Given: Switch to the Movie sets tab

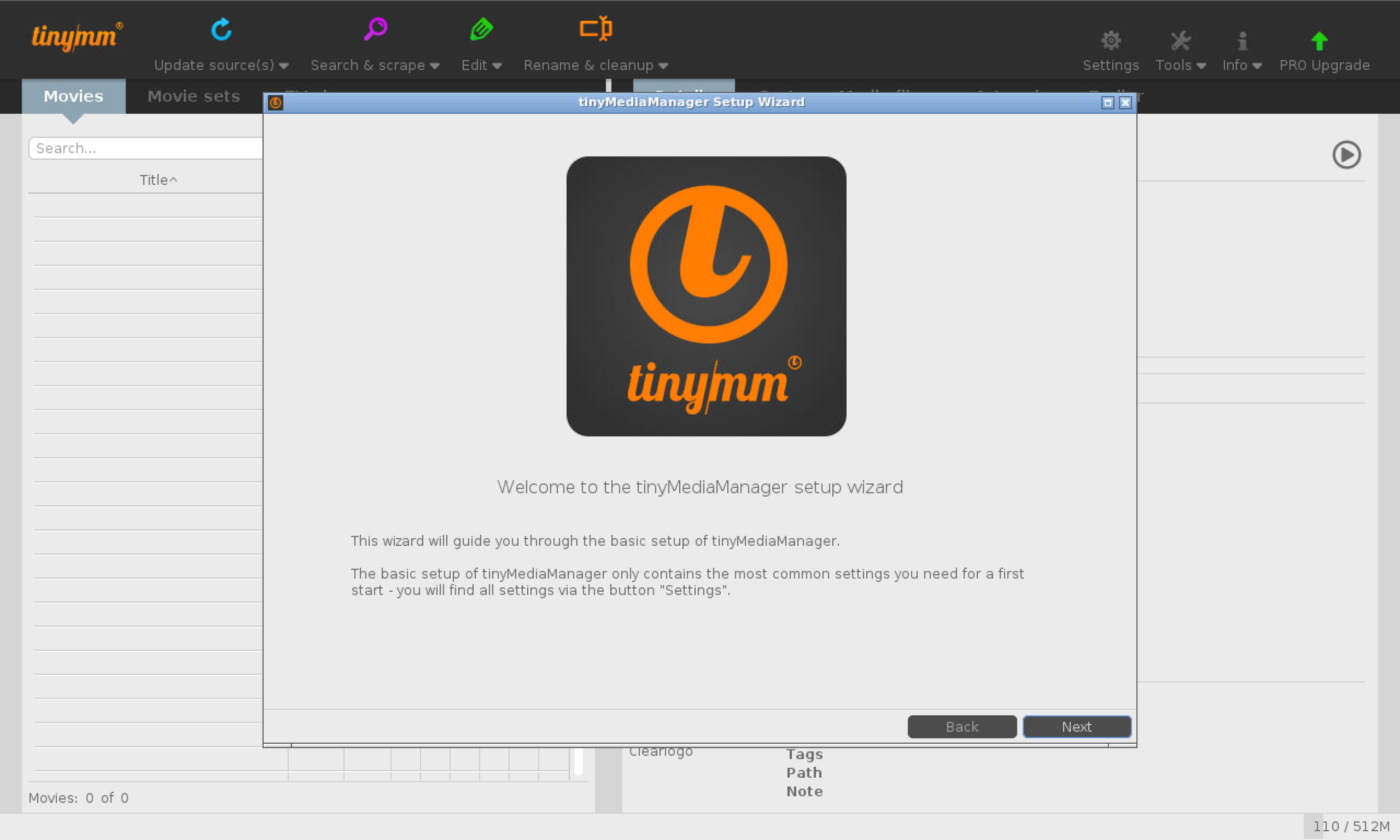Looking at the screenshot, I should click(194, 96).
